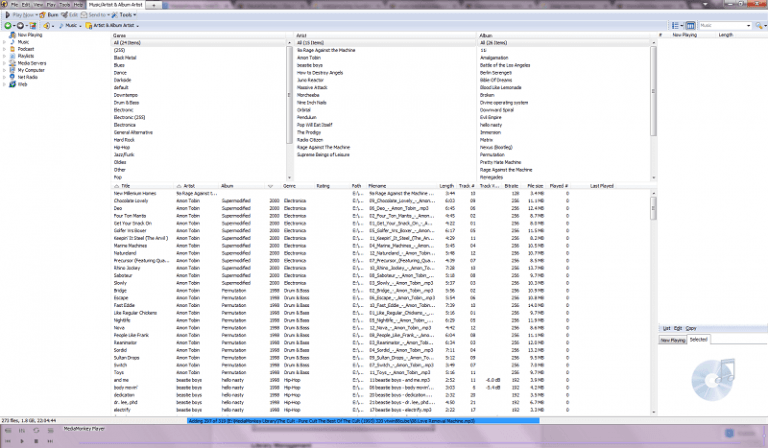Open the Music search scope dropdown
This screenshot has height=448, width=768.
(x=750, y=25)
